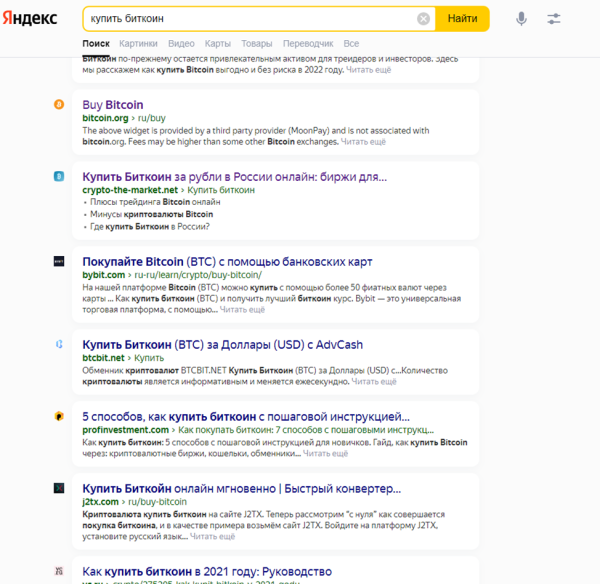This screenshot has height=584, width=600.
Task: Open the Все menu item
Action: point(350,44)
